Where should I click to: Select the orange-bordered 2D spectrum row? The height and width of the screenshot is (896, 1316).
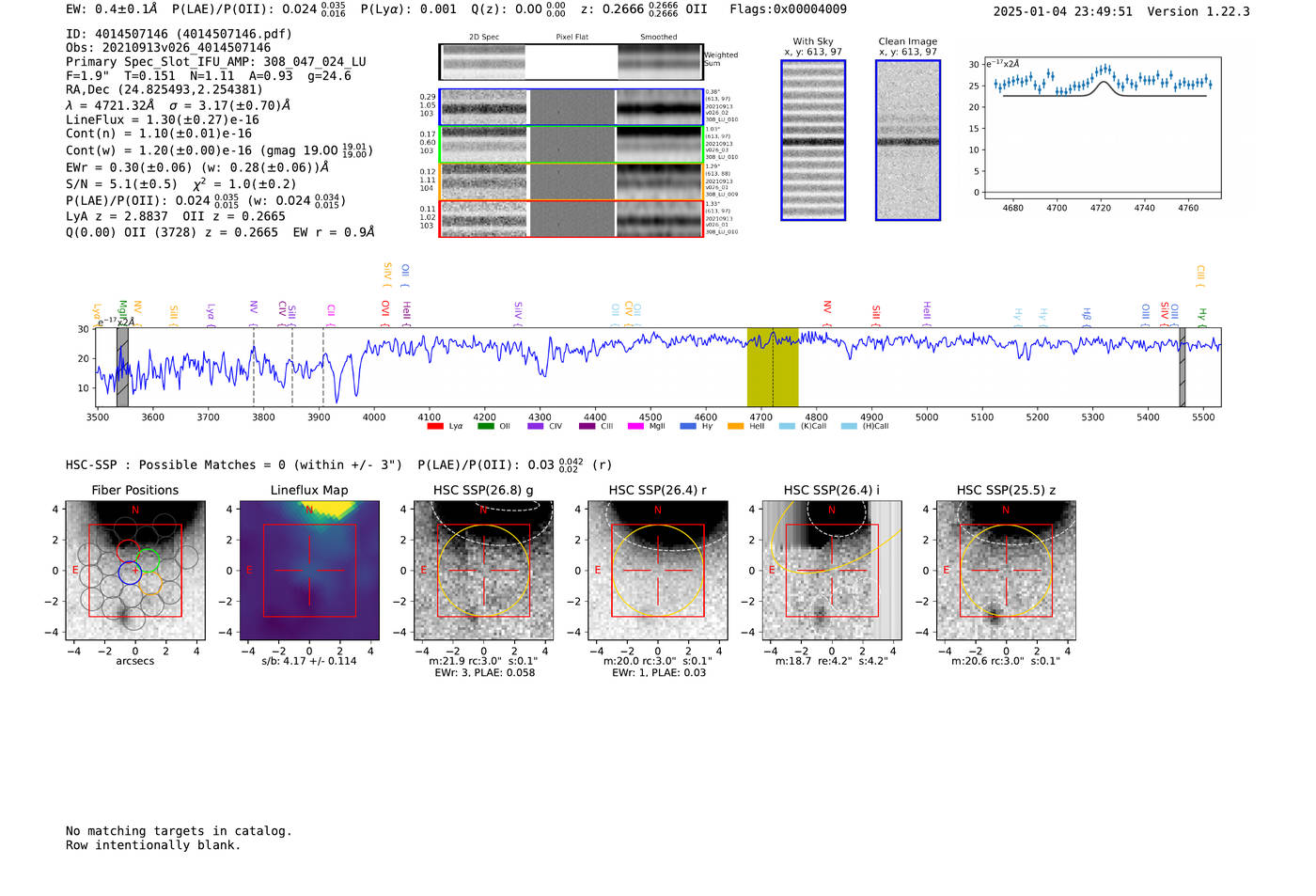[572, 181]
